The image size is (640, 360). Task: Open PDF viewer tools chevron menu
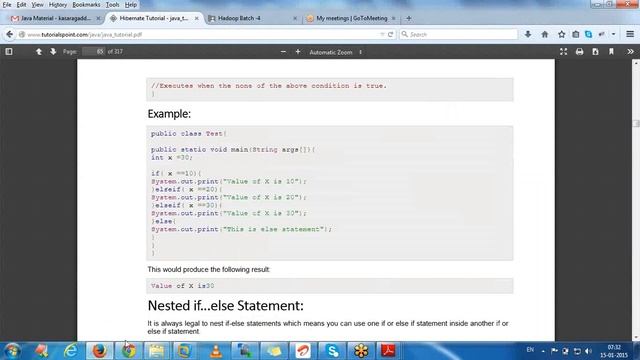pos(630,51)
